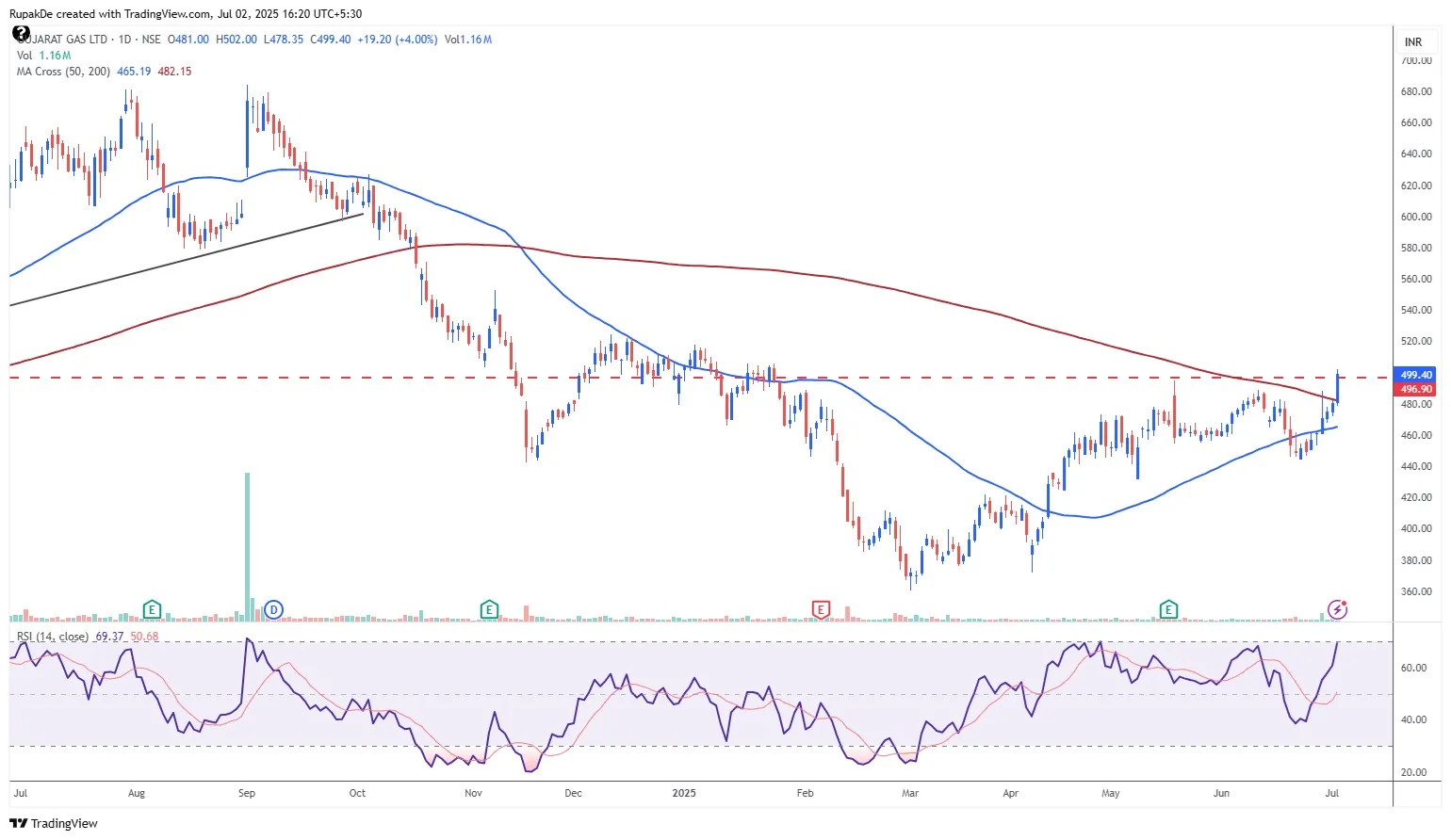
Task: Click the 360.00 price axis label
Action: coord(1416,591)
